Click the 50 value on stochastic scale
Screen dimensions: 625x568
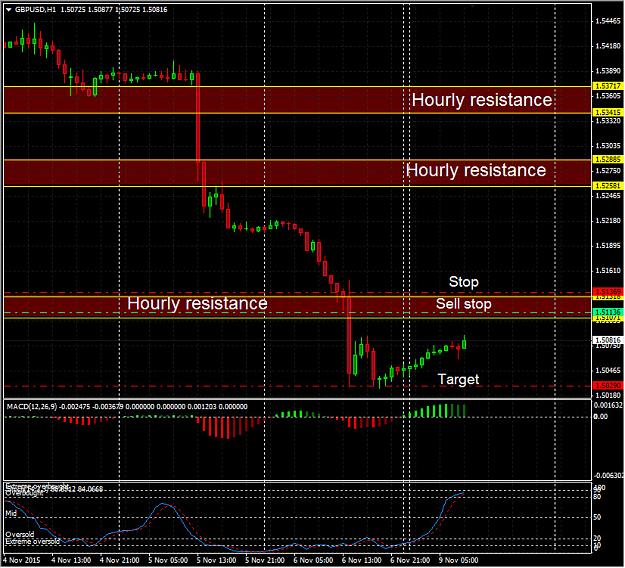point(597,517)
